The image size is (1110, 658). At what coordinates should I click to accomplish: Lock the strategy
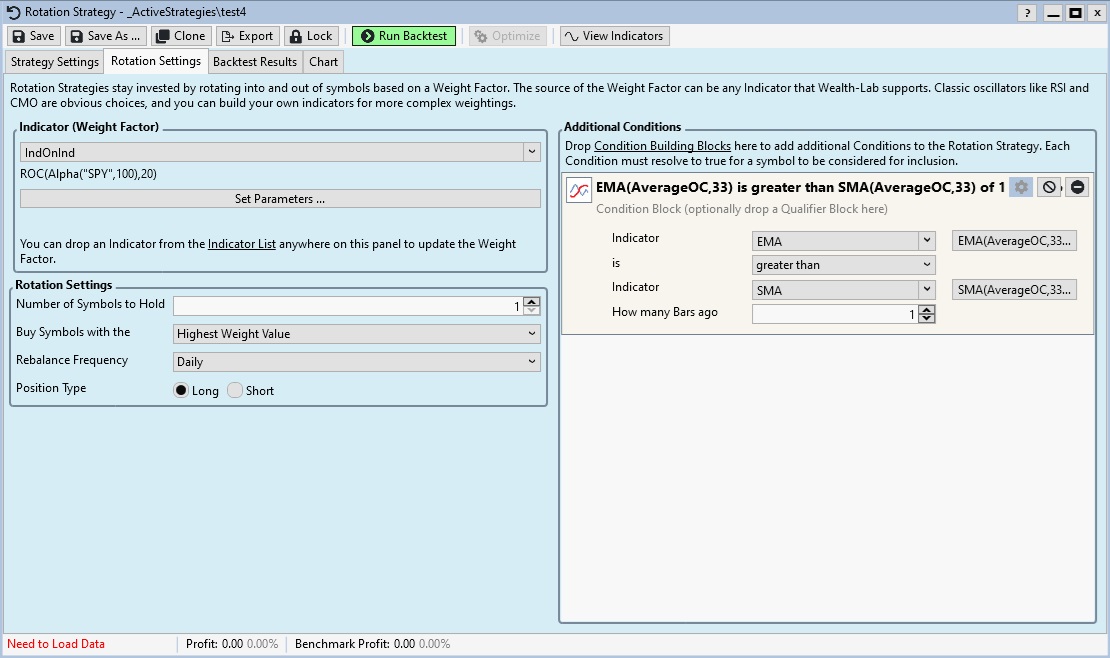tap(311, 36)
